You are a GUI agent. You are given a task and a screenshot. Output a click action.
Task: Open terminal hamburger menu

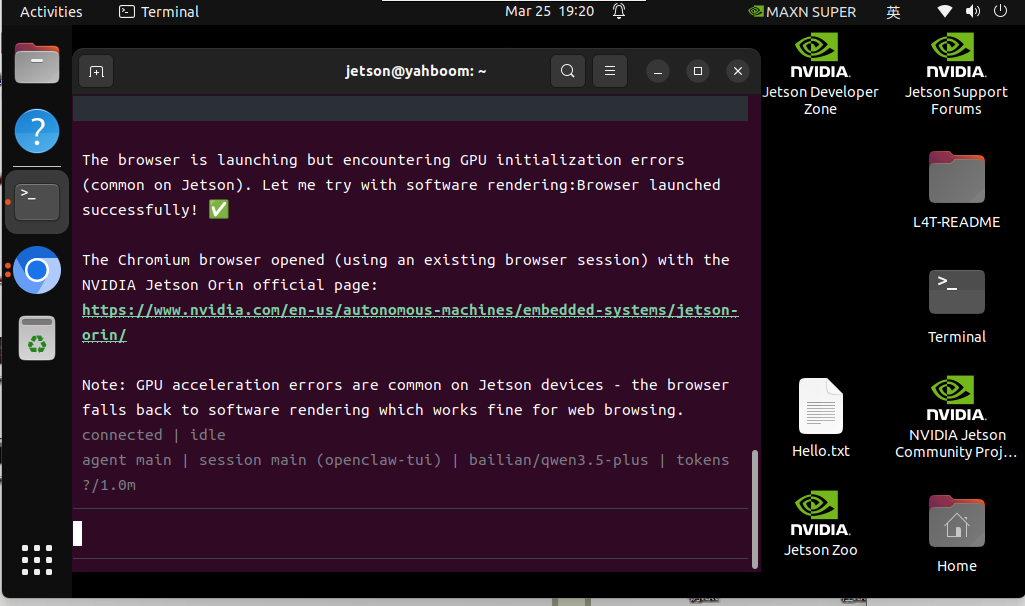[609, 71]
